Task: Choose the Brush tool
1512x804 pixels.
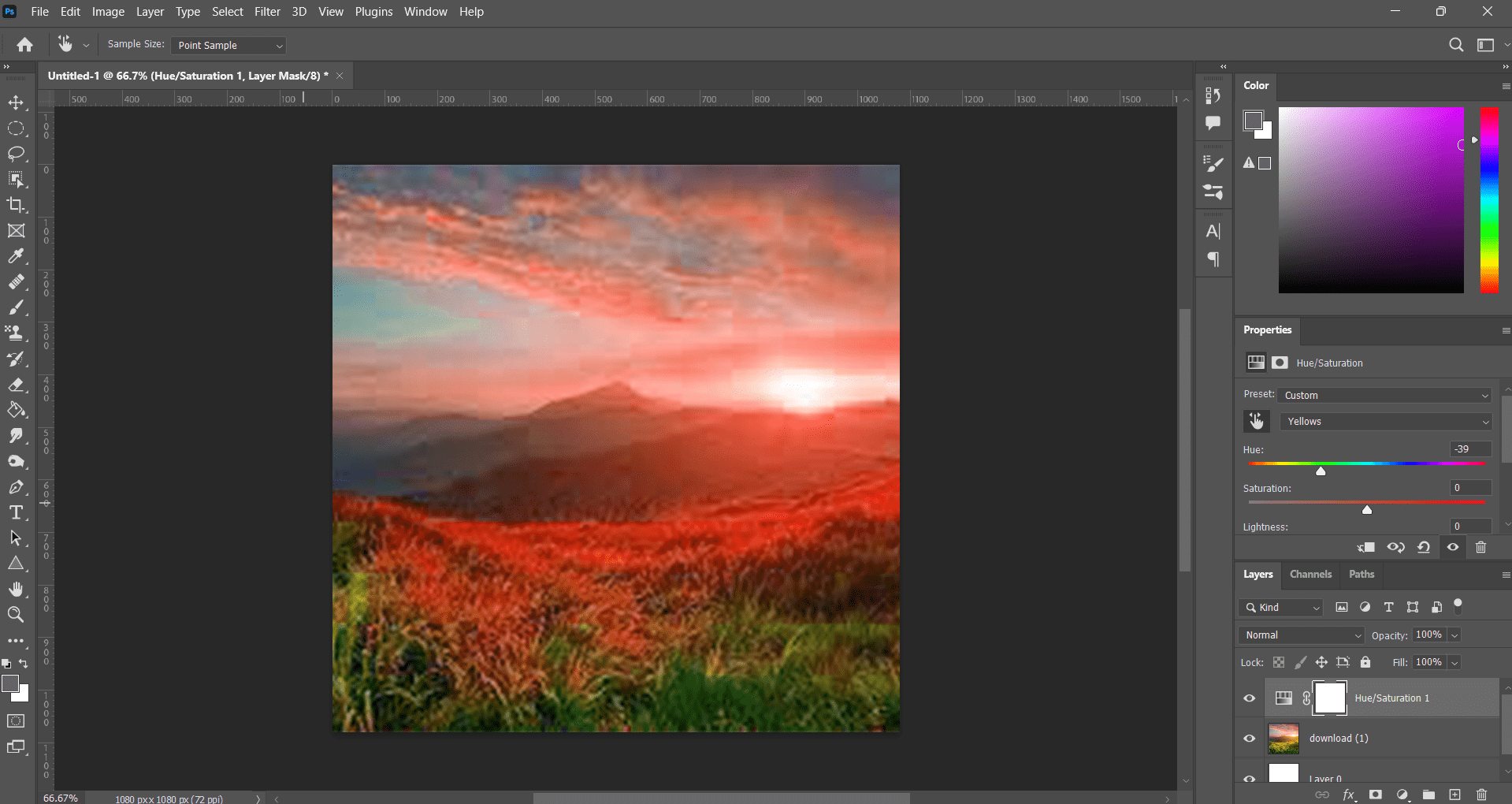Action: click(x=16, y=307)
